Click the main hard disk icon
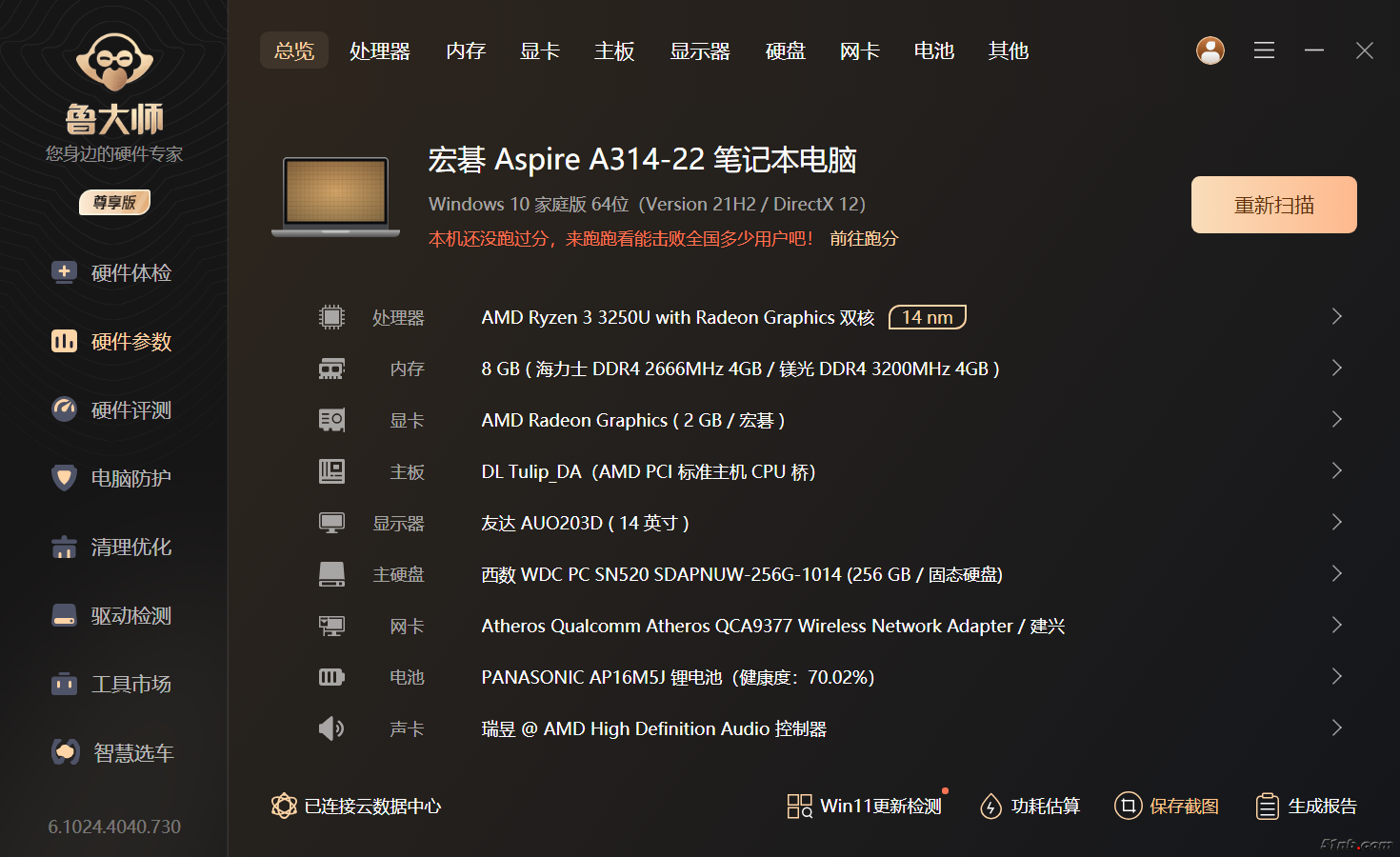Image resolution: width=1400 pixels, height=857 pixels. coord(331,574)
